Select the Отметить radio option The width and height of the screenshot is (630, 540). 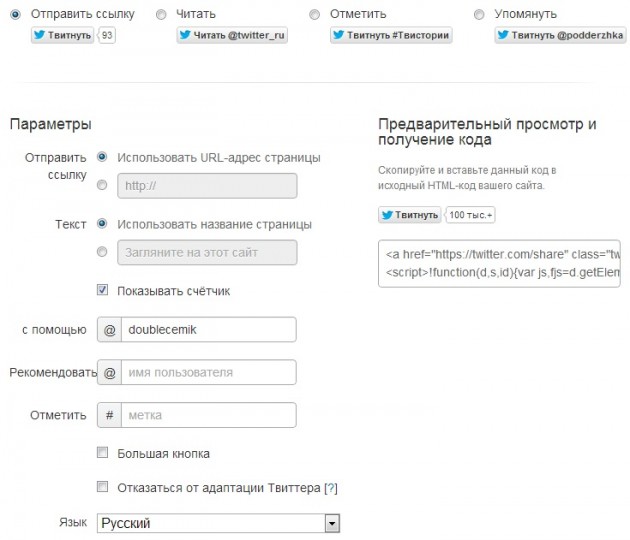[315, 15]
